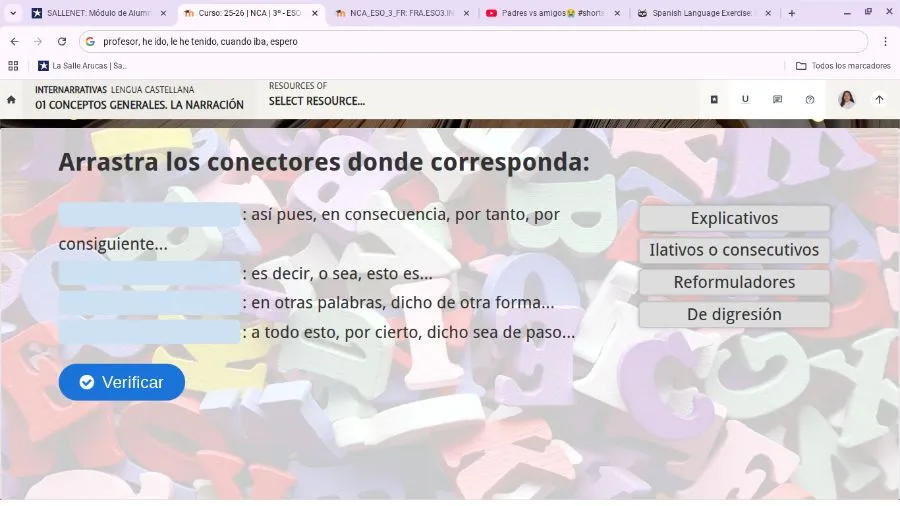Click 'INTERNARRATIVAS' header label
The width and height of the screenshot is (900, 506).
pyautogui.click(x=71, y=89)
